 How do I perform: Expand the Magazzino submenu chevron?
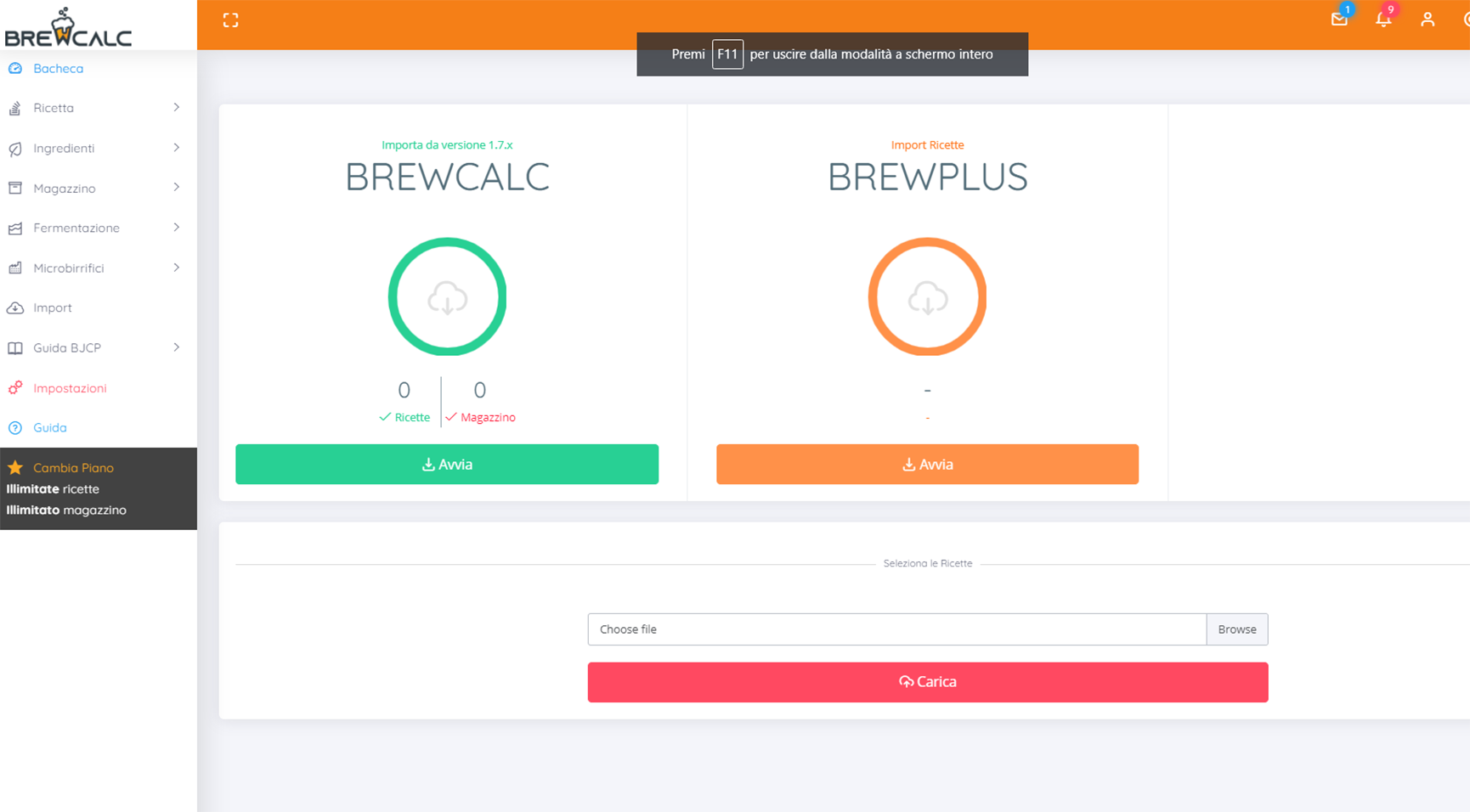177,187
